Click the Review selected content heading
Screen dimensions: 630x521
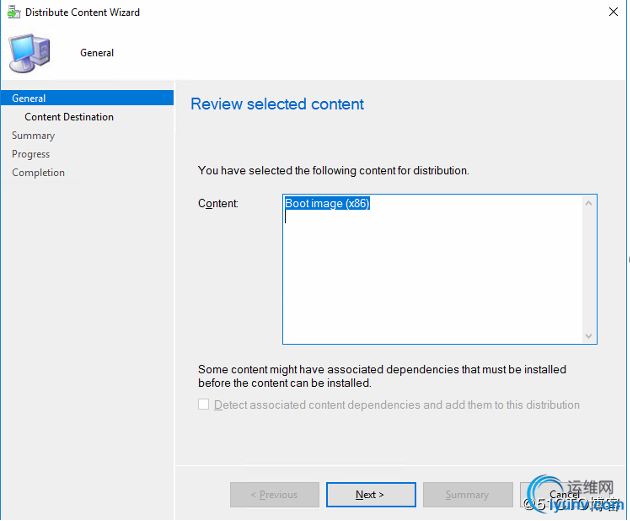click(277, 104)
